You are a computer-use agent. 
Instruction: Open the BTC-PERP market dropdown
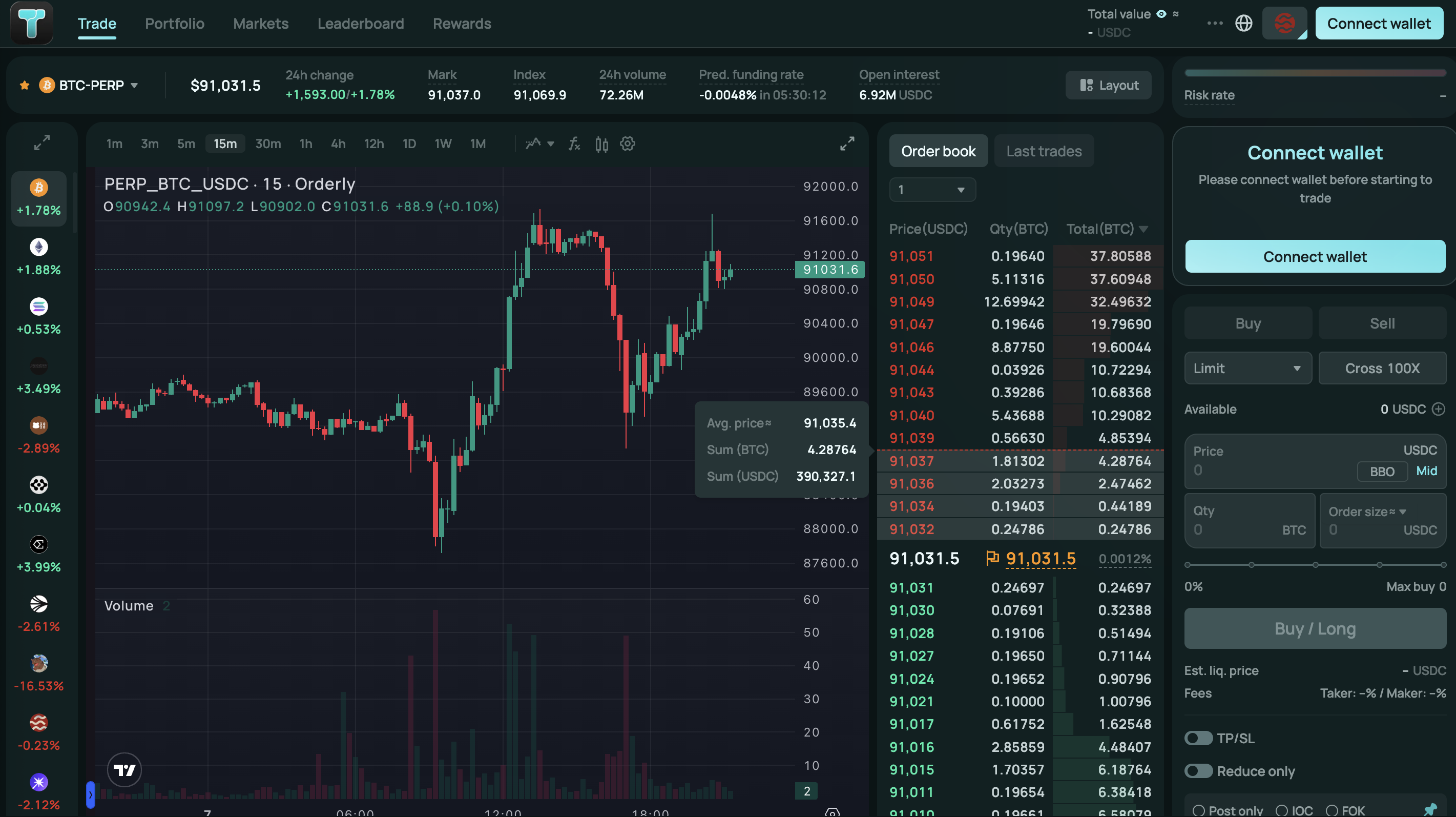click(x=135, y=86)
